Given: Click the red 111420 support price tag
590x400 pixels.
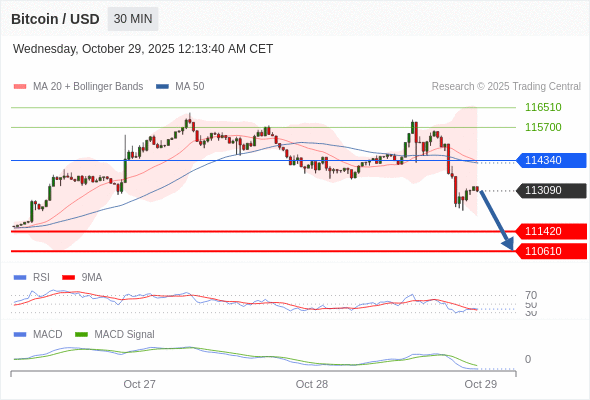Looking at the screenshot, I should click(x=551, y=231).
